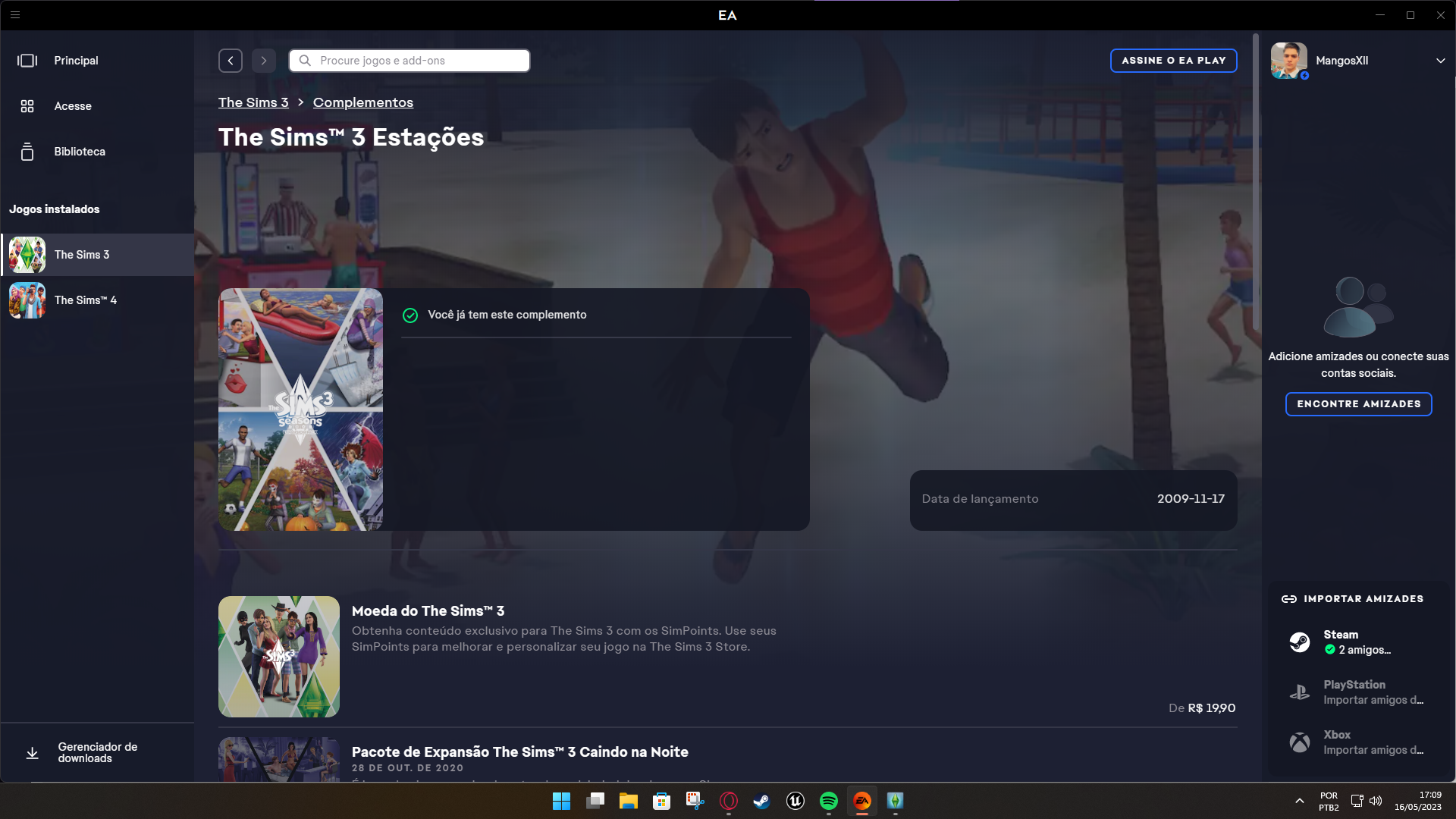Click The Sims game taskbar icon
This screenshot has width=1456, height=819.
(x=895, y=801)
